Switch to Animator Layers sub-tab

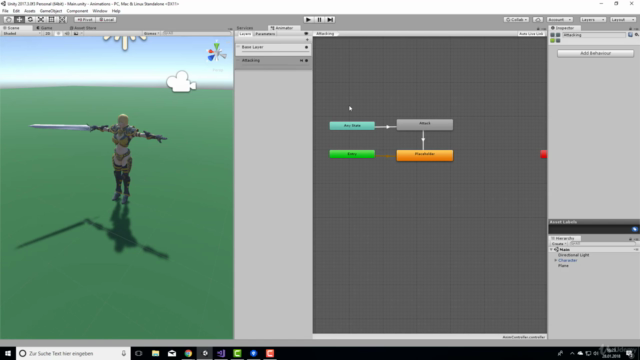(245, 34)
